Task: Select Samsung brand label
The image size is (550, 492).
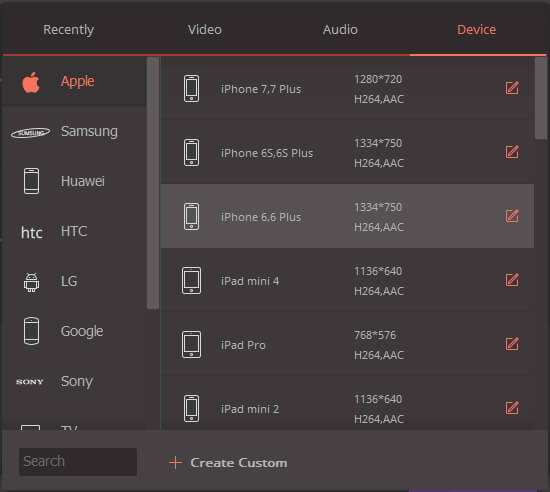Action: click(x=89, y=132)
